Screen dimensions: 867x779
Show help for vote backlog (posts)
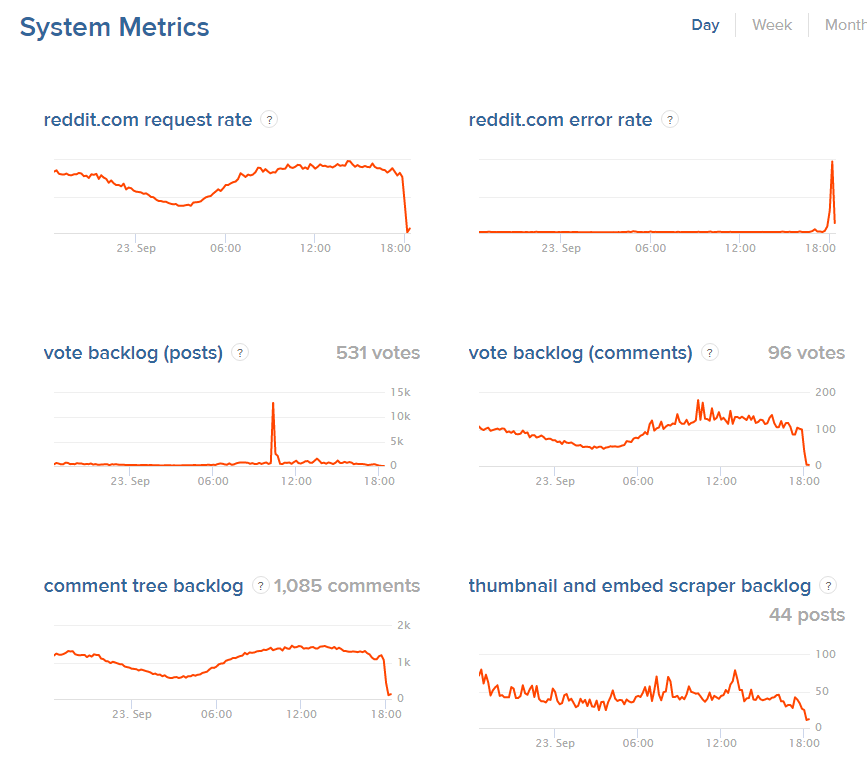(x=239, y=352)
